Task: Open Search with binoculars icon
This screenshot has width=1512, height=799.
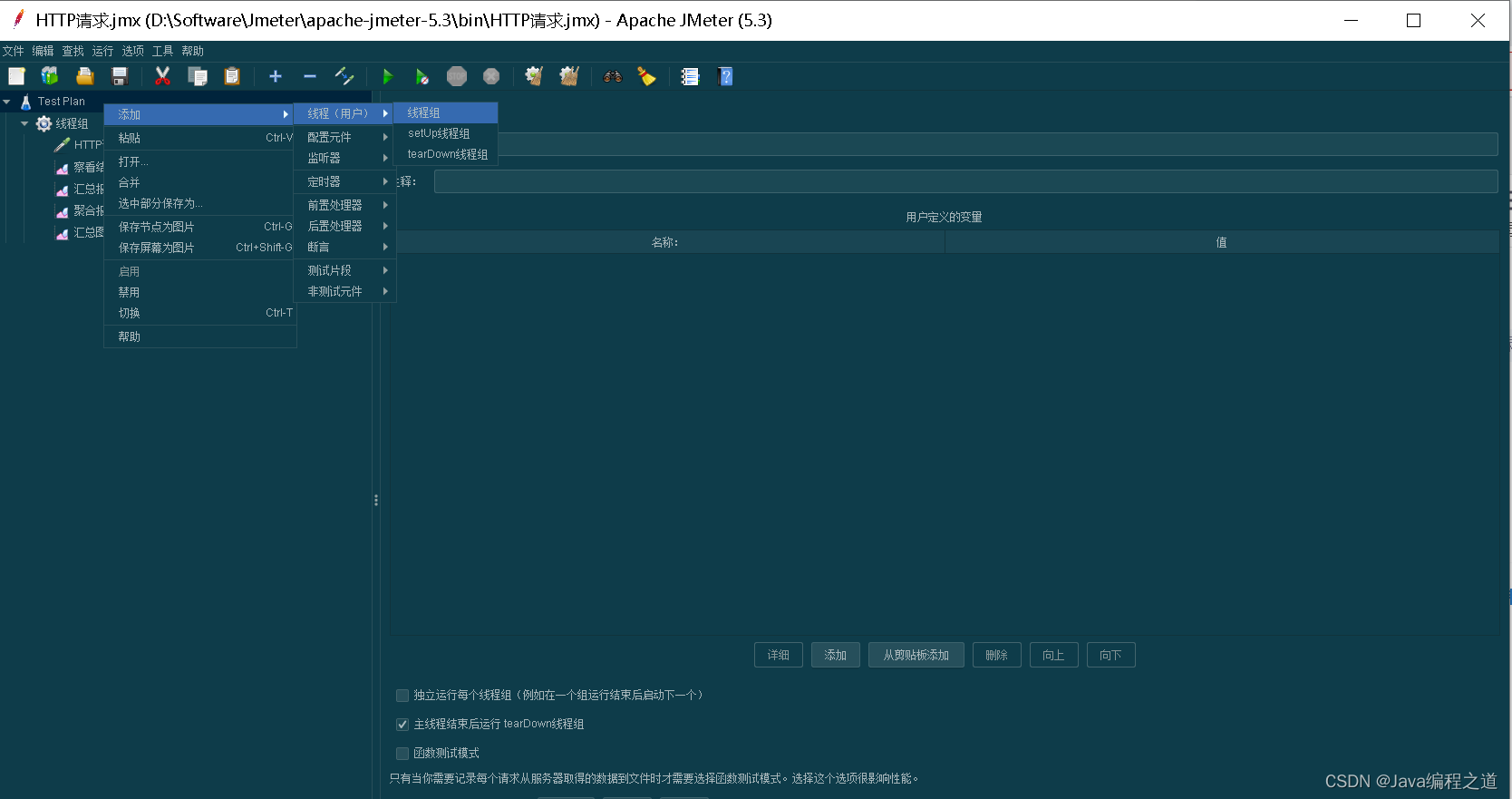Action: click(x=613, y=76)
